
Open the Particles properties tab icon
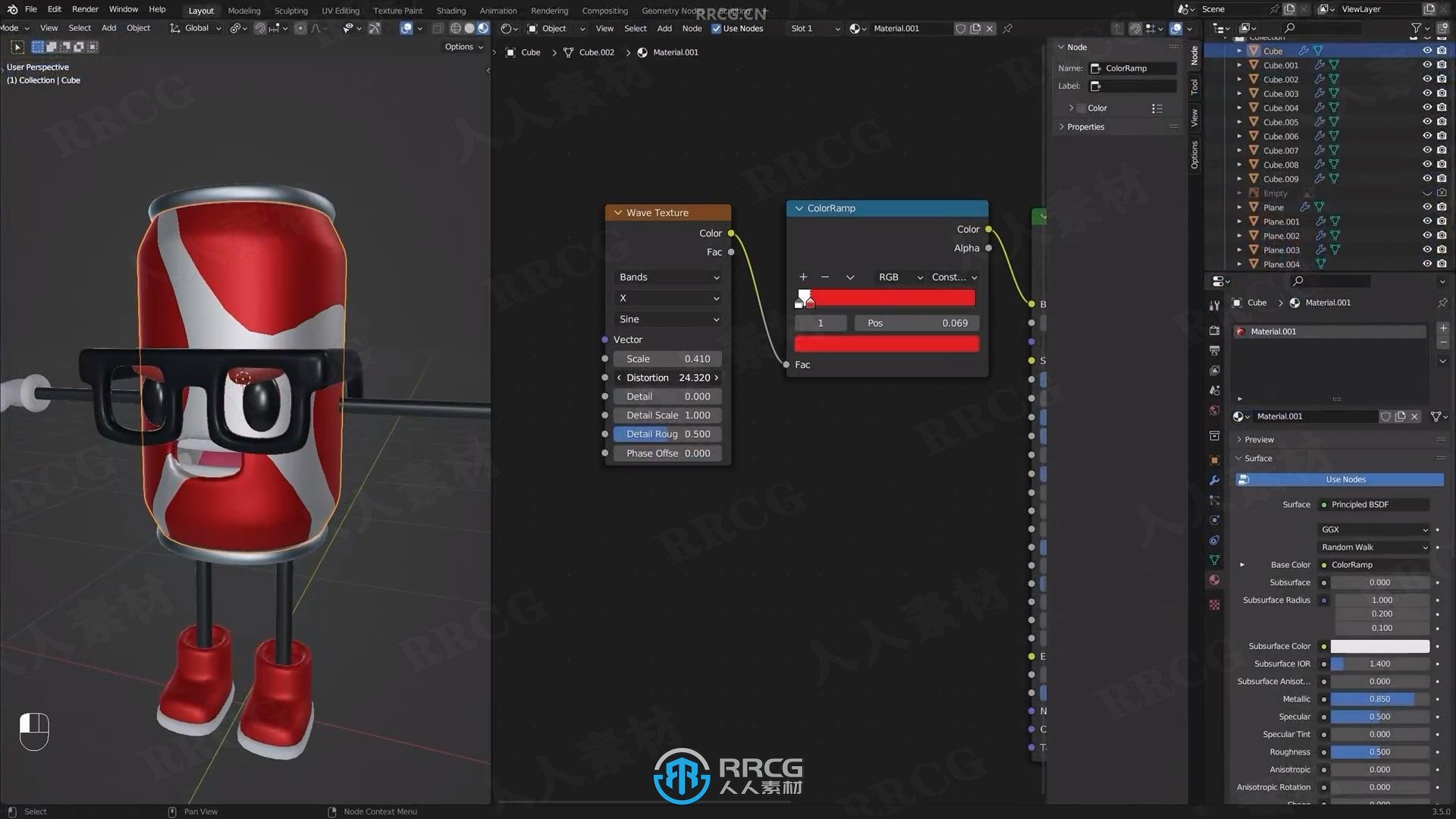[1215, 500]
